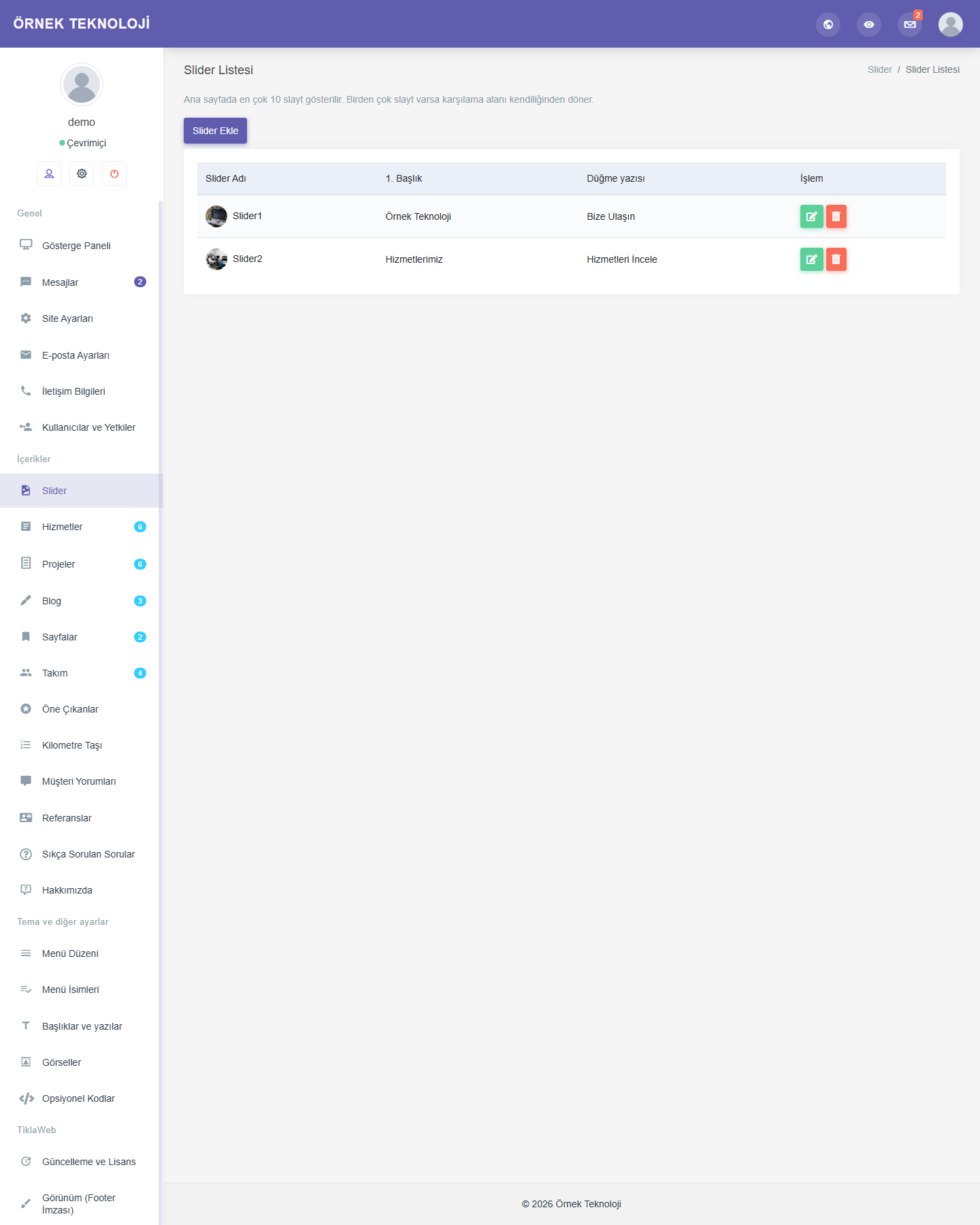980x1225 pixels.
Task: Open Sıkça Sorulan Sorular
Action: tap(80, 854)
